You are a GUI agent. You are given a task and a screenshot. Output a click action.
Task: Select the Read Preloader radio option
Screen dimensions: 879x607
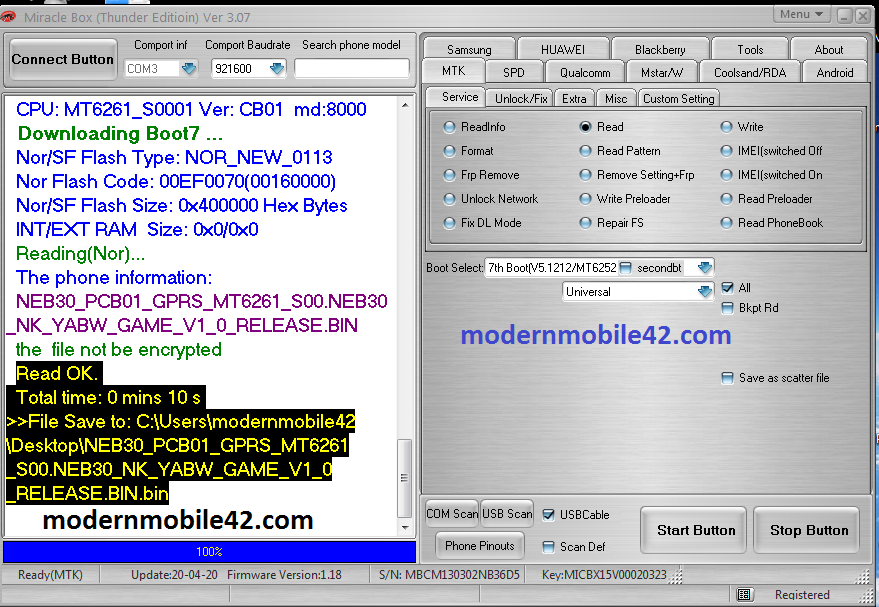tap(727, 199)
